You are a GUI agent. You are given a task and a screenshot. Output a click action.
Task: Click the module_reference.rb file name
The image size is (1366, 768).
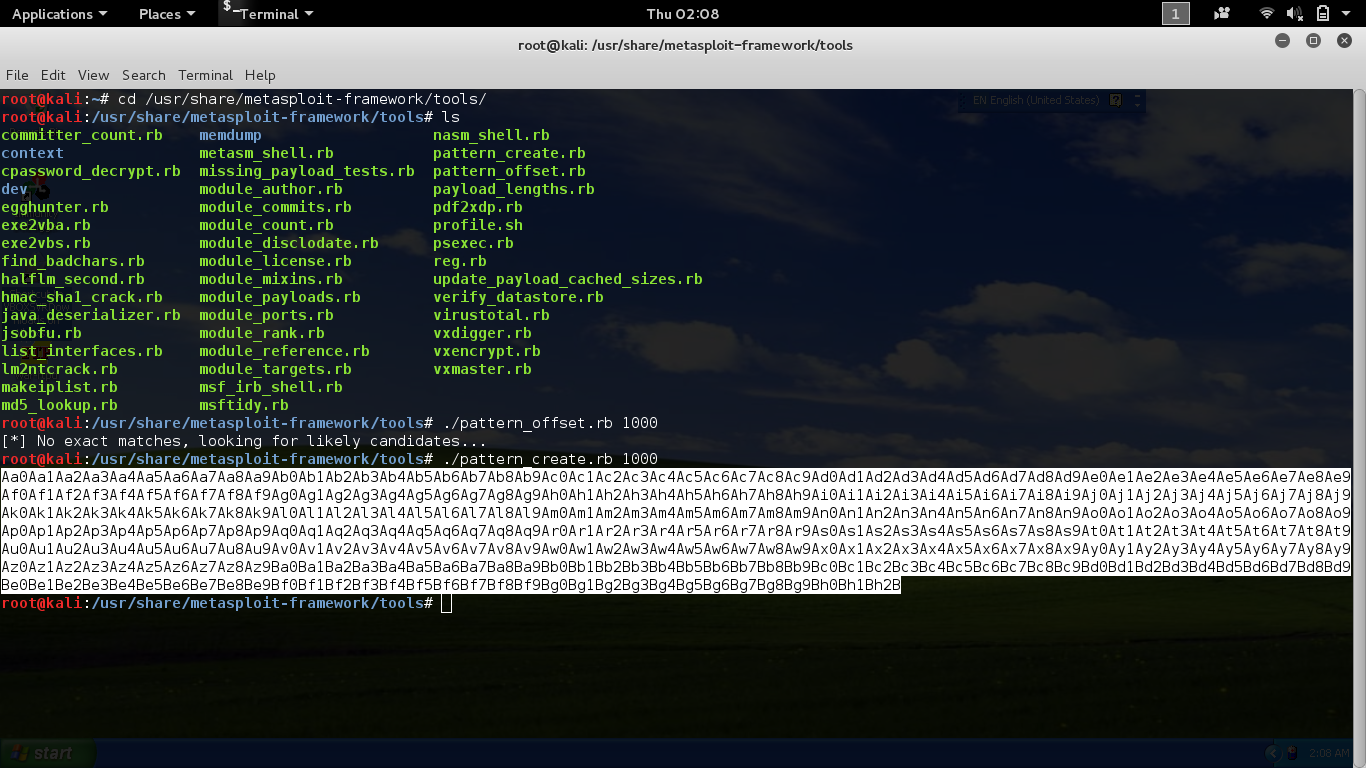click(284, 351)
